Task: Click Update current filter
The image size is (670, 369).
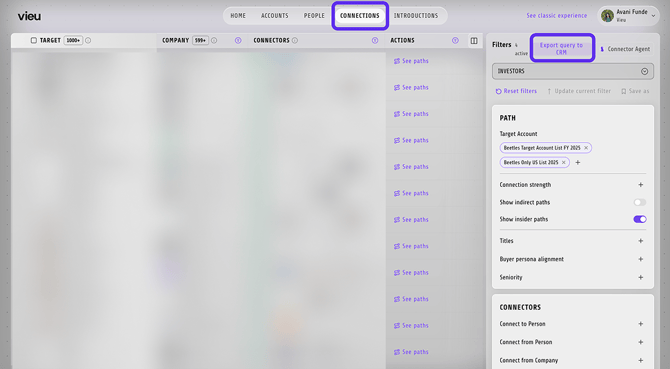Action: pos(579,91)
